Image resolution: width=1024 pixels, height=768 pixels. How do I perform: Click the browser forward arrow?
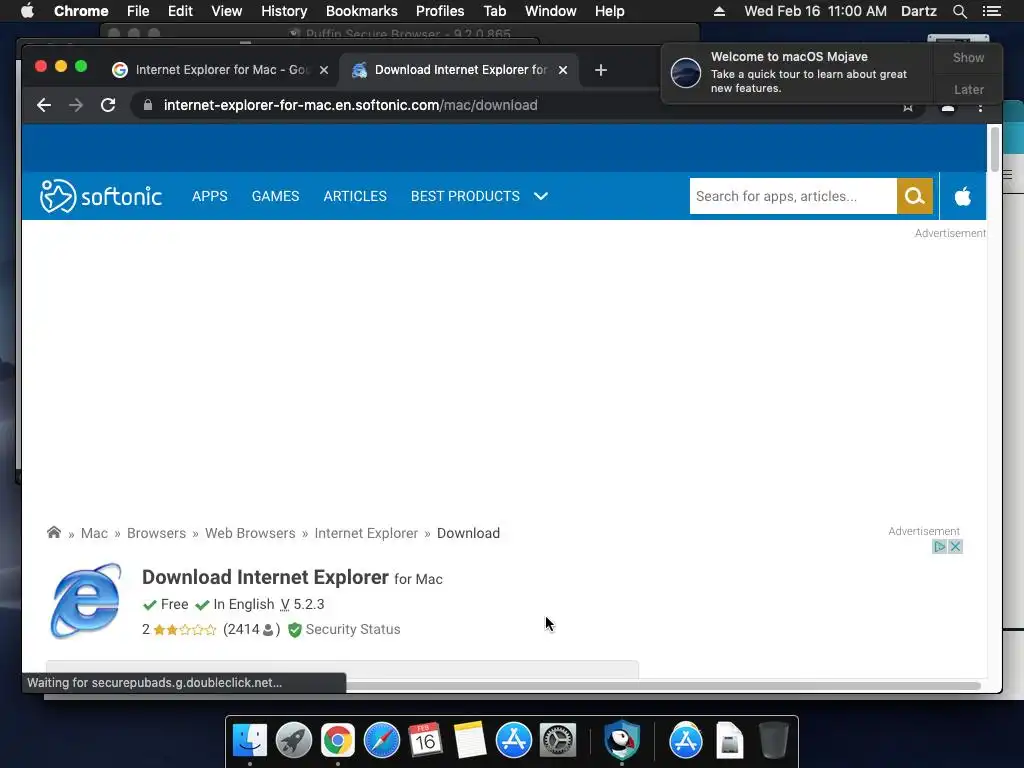pyautogui.click(x=76, y=105)
